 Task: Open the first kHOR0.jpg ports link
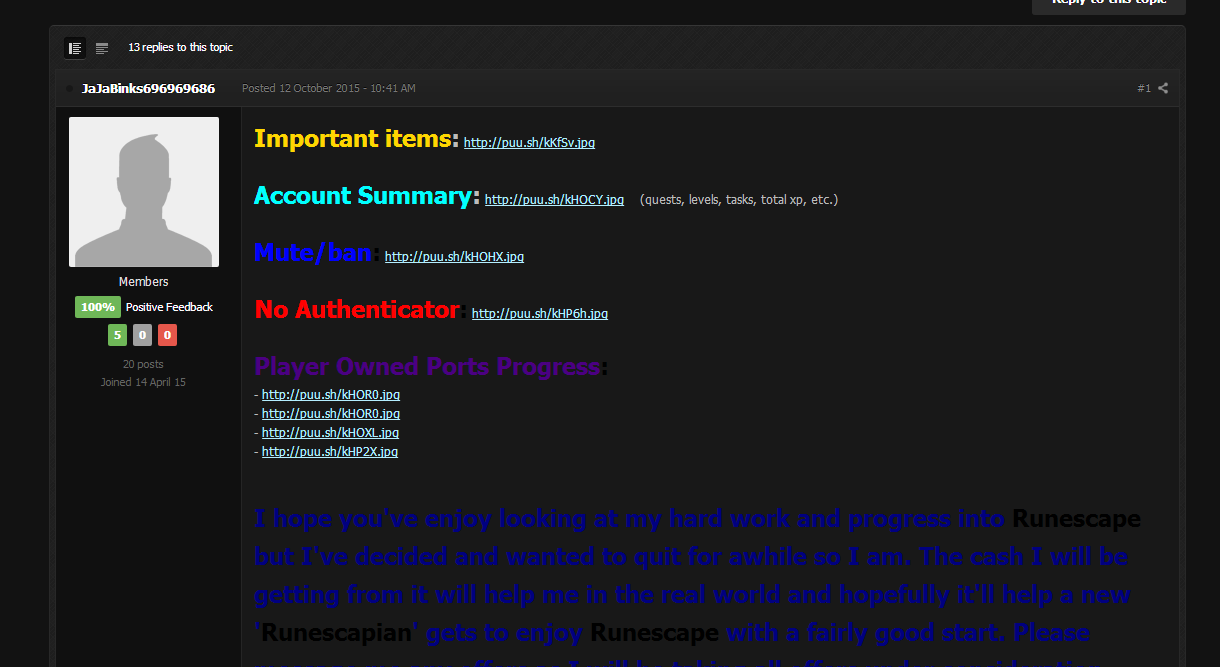tap(331, 395)
